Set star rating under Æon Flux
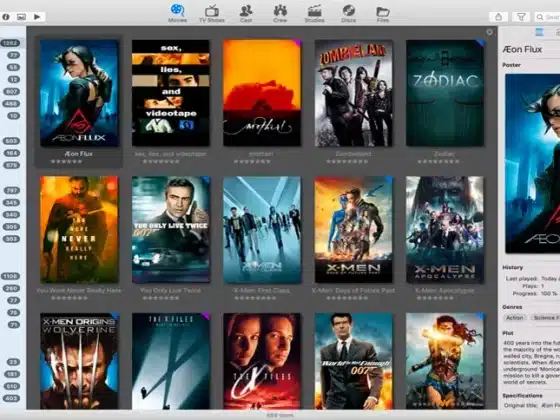The image size is (560, 420). pyautogui.click(x=67, y=162)
